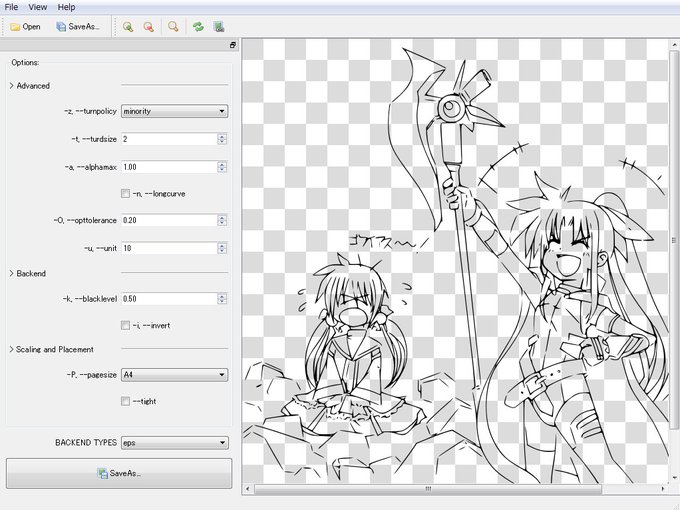The image size is (680, 510).
Task: Click into the opttolerance value field
Action: pyautogui.click(x=169, y=220)
